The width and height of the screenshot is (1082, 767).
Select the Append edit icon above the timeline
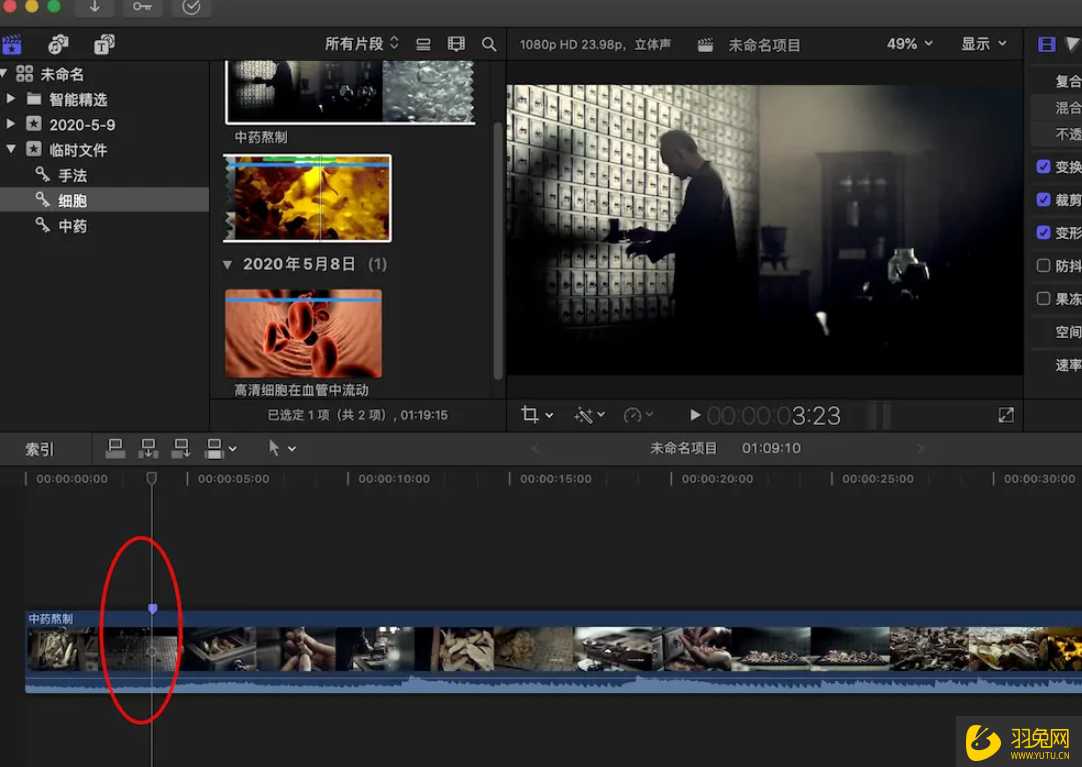coord(183,448)
